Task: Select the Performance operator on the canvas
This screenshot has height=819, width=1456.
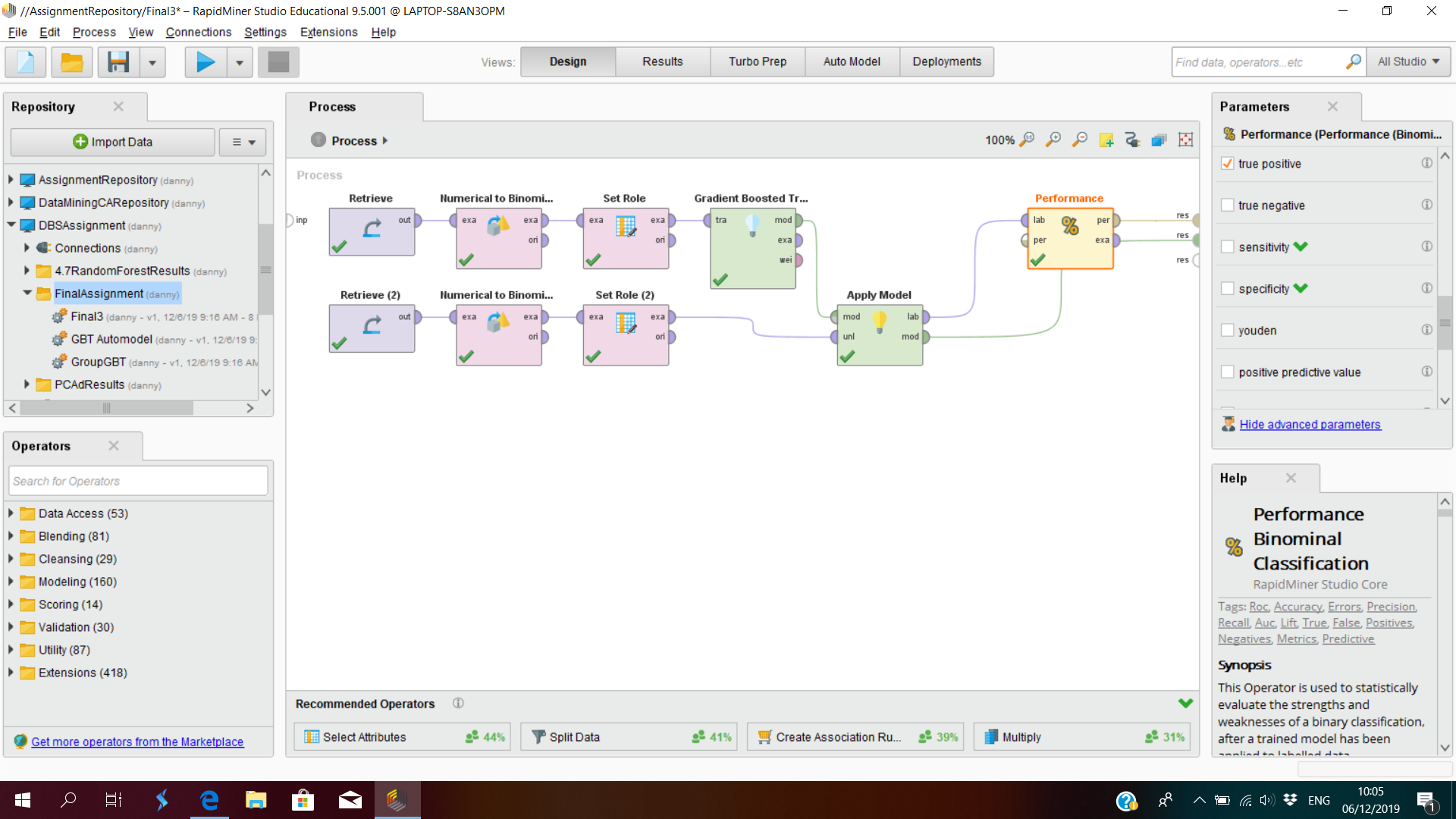Action: click(1070, 238)
